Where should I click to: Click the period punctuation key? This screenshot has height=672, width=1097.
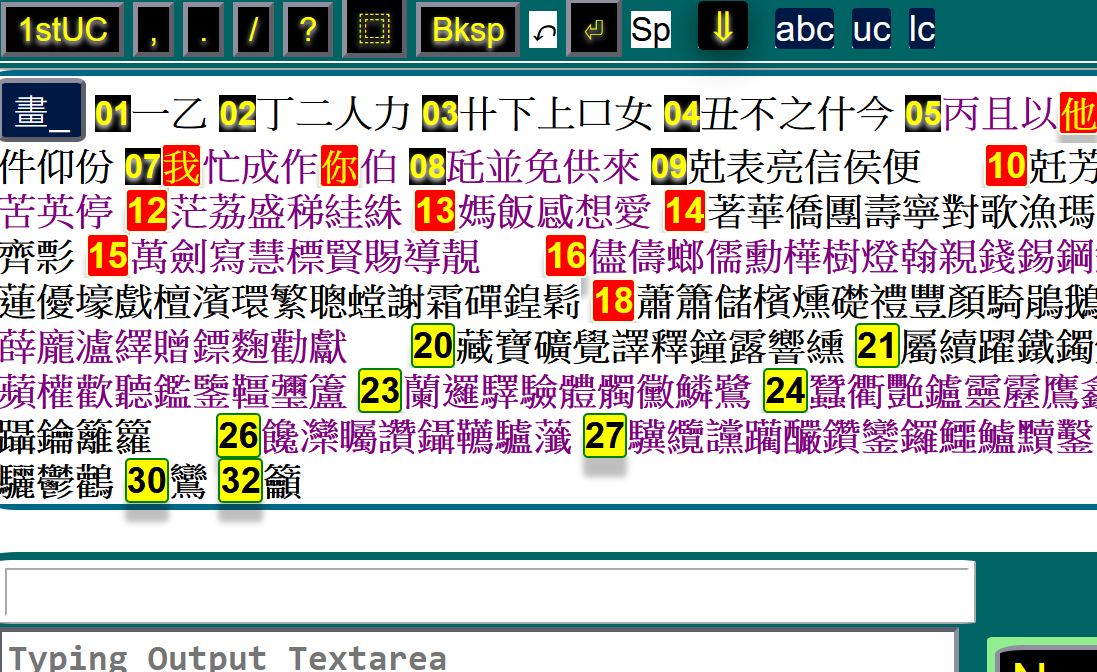203,29
